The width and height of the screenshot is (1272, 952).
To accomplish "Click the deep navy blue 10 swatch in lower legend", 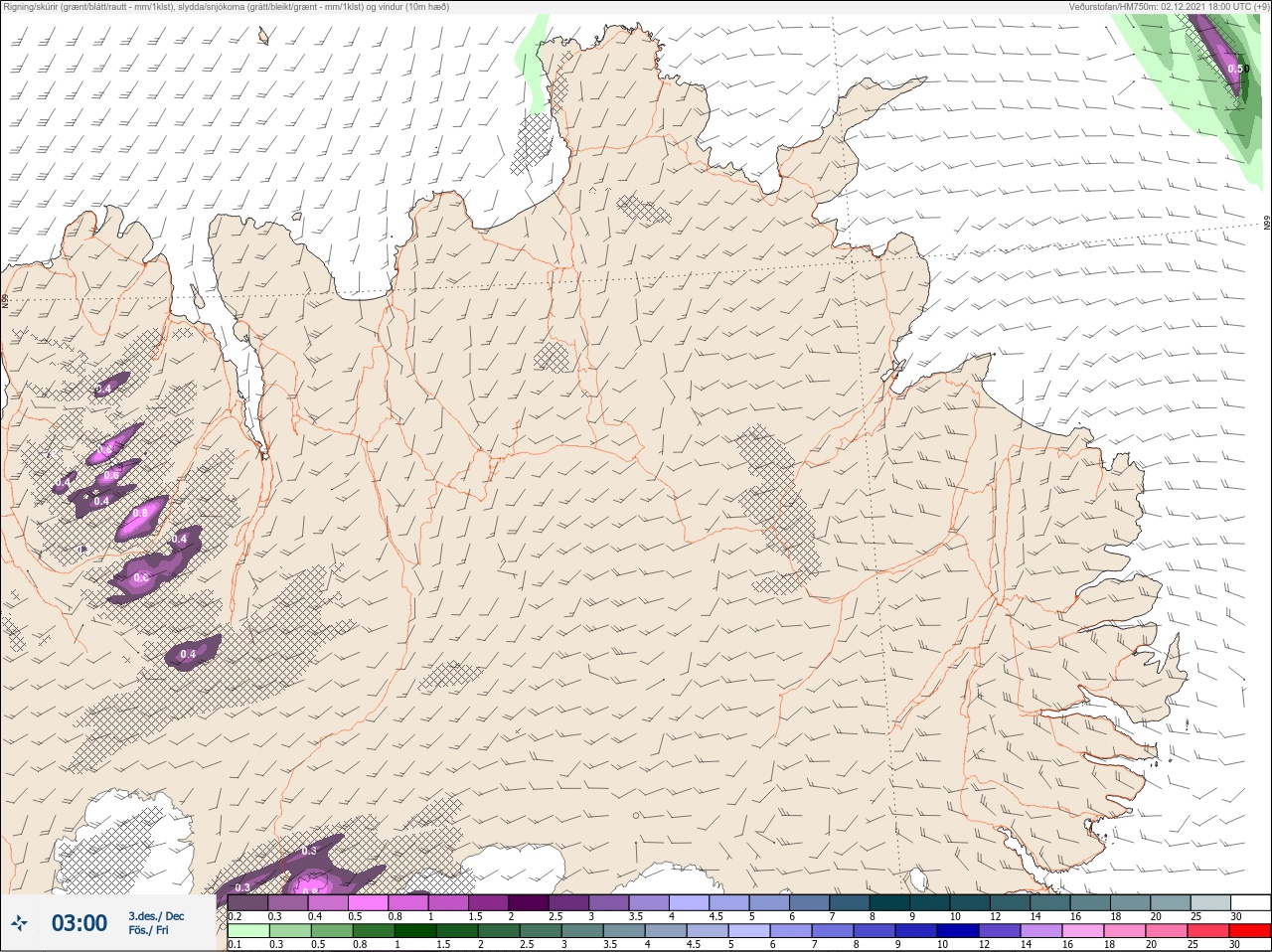I will (x=958, y=931).
